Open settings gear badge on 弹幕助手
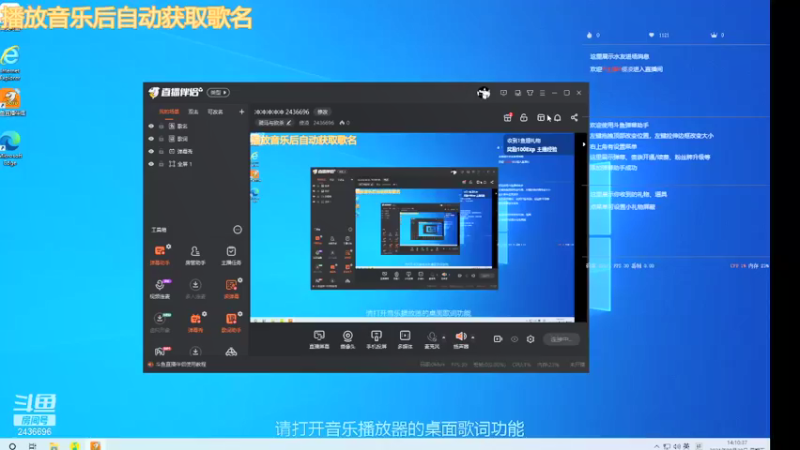 pos(168,246)
